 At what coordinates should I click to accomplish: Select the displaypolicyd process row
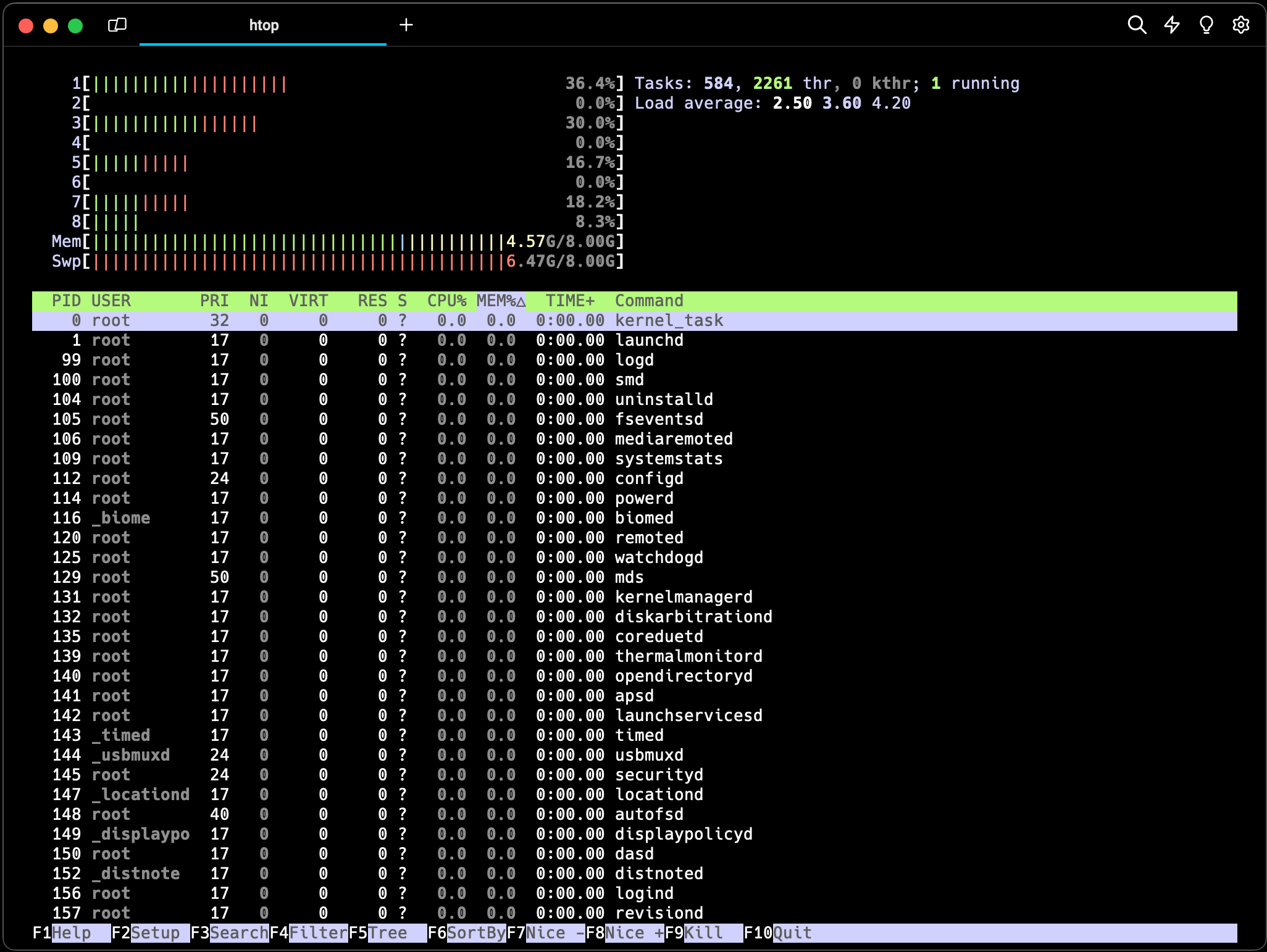[x=635, y=834]
